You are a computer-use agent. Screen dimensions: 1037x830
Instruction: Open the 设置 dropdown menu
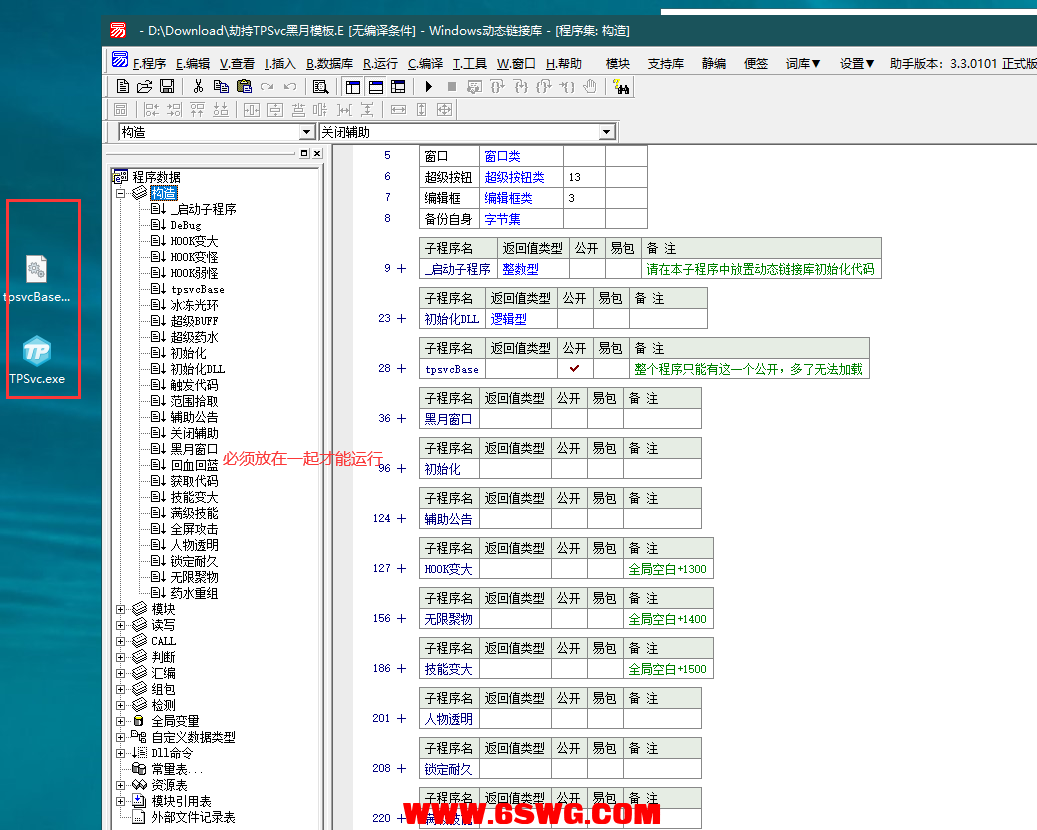(857, 63)
